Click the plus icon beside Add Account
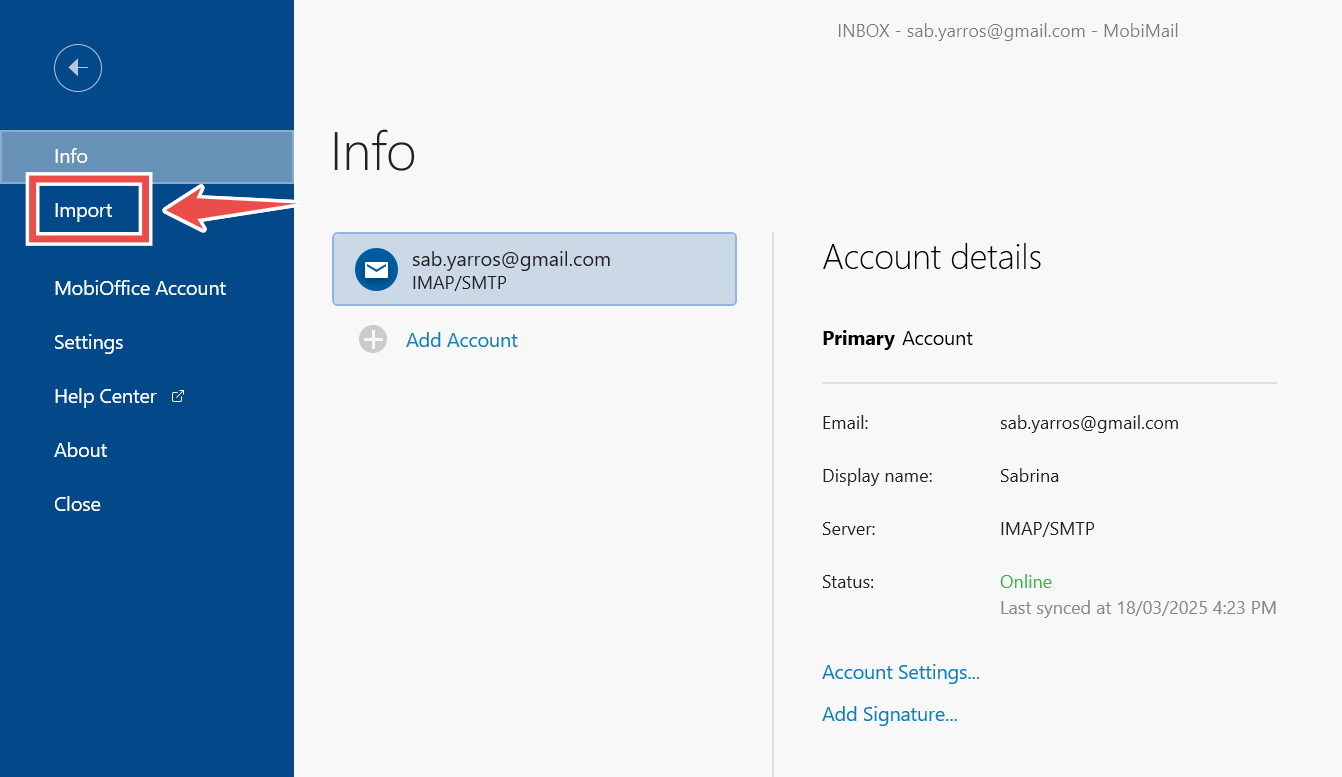 click(x=373, y=340)
